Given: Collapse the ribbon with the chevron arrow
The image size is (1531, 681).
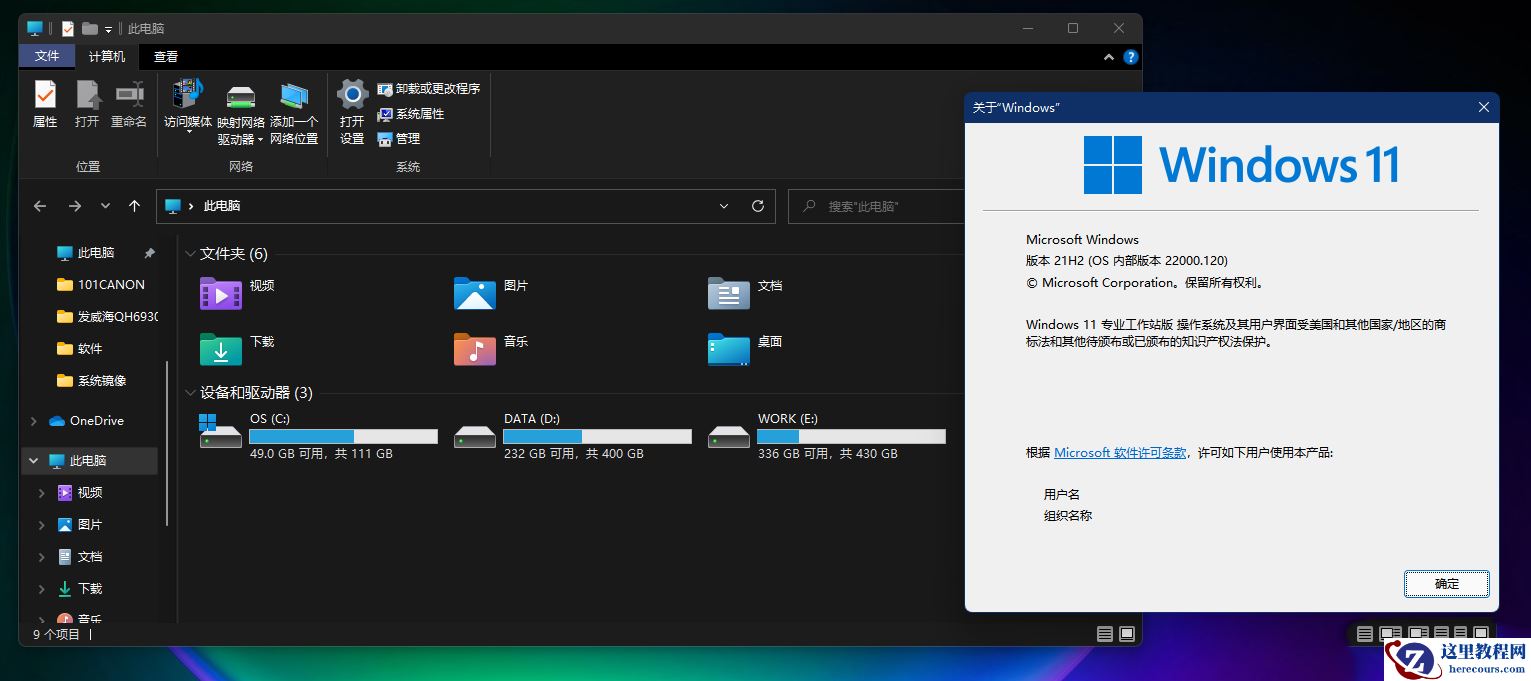Looking at the screenshot, I should coord(1108,57).
